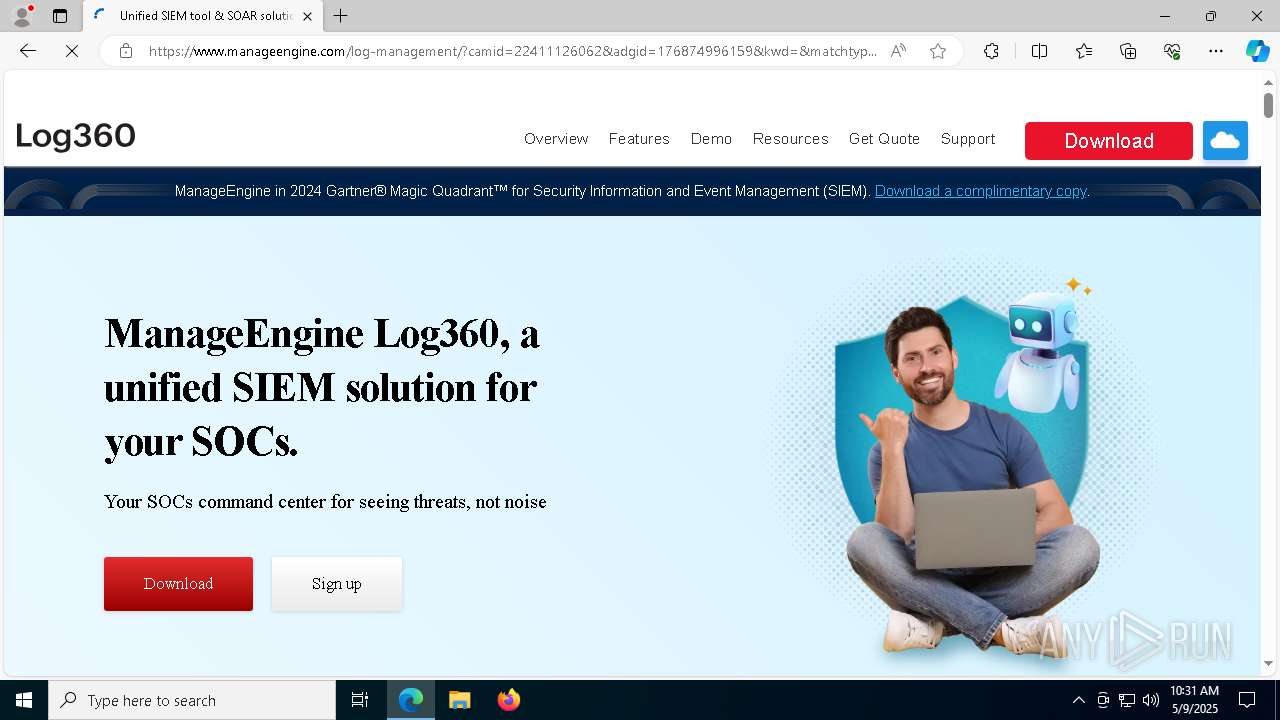Open the network tray icon

point(1126,700)
